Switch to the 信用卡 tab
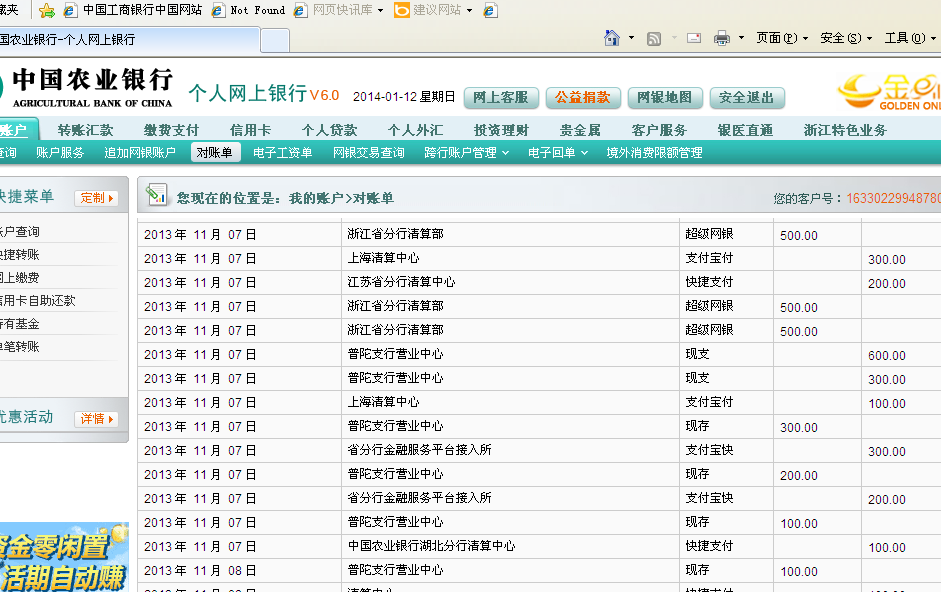Image resolution: width=941 pixels, height=592 pixels. (x=250, y=130)
